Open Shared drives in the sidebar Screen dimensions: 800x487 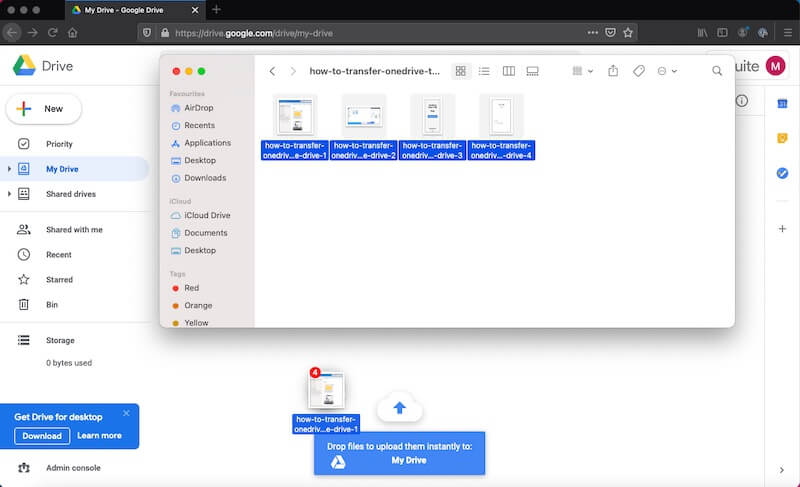pos(71,194)
